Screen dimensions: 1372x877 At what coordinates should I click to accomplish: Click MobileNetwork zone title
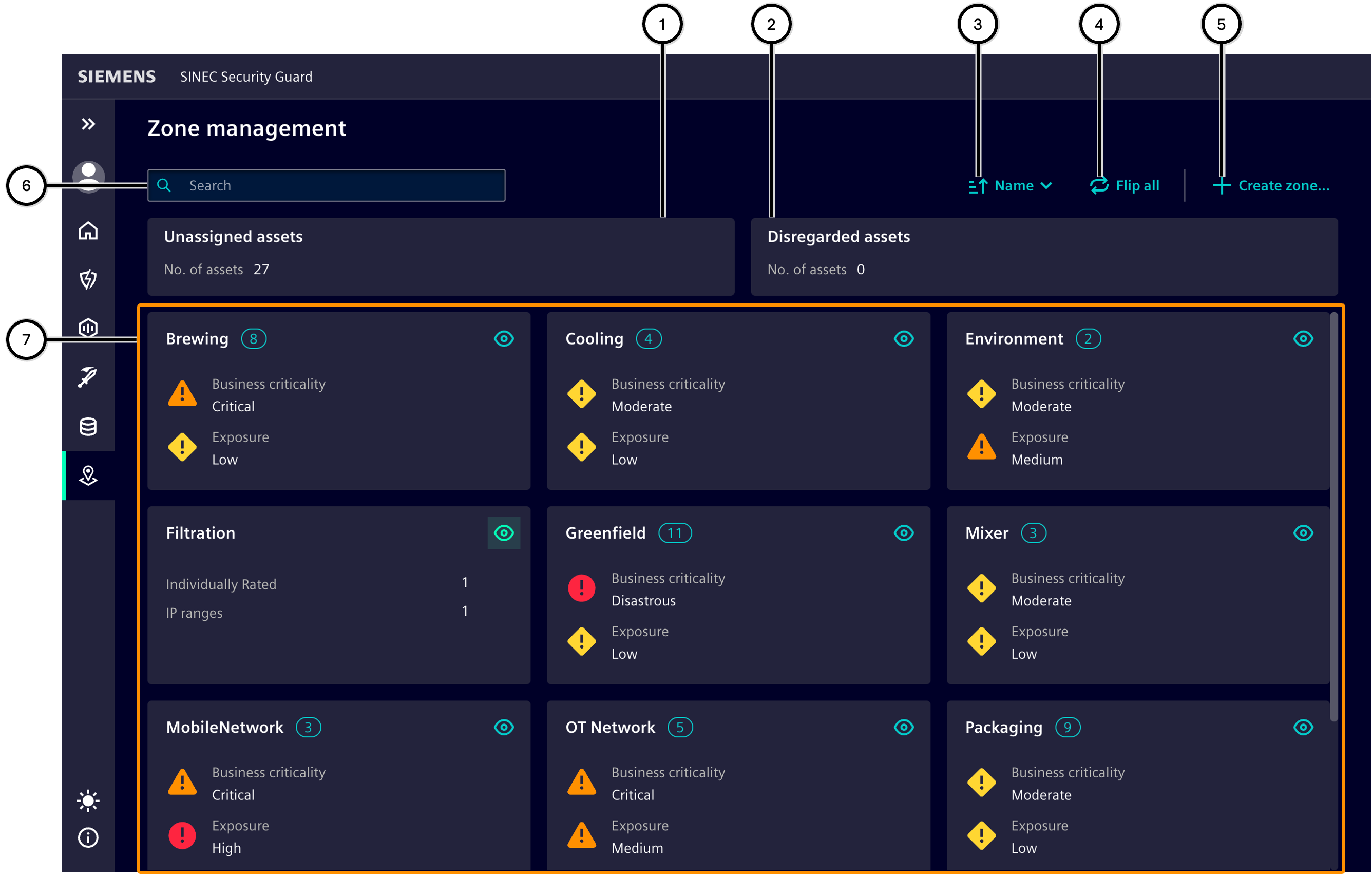224,728
